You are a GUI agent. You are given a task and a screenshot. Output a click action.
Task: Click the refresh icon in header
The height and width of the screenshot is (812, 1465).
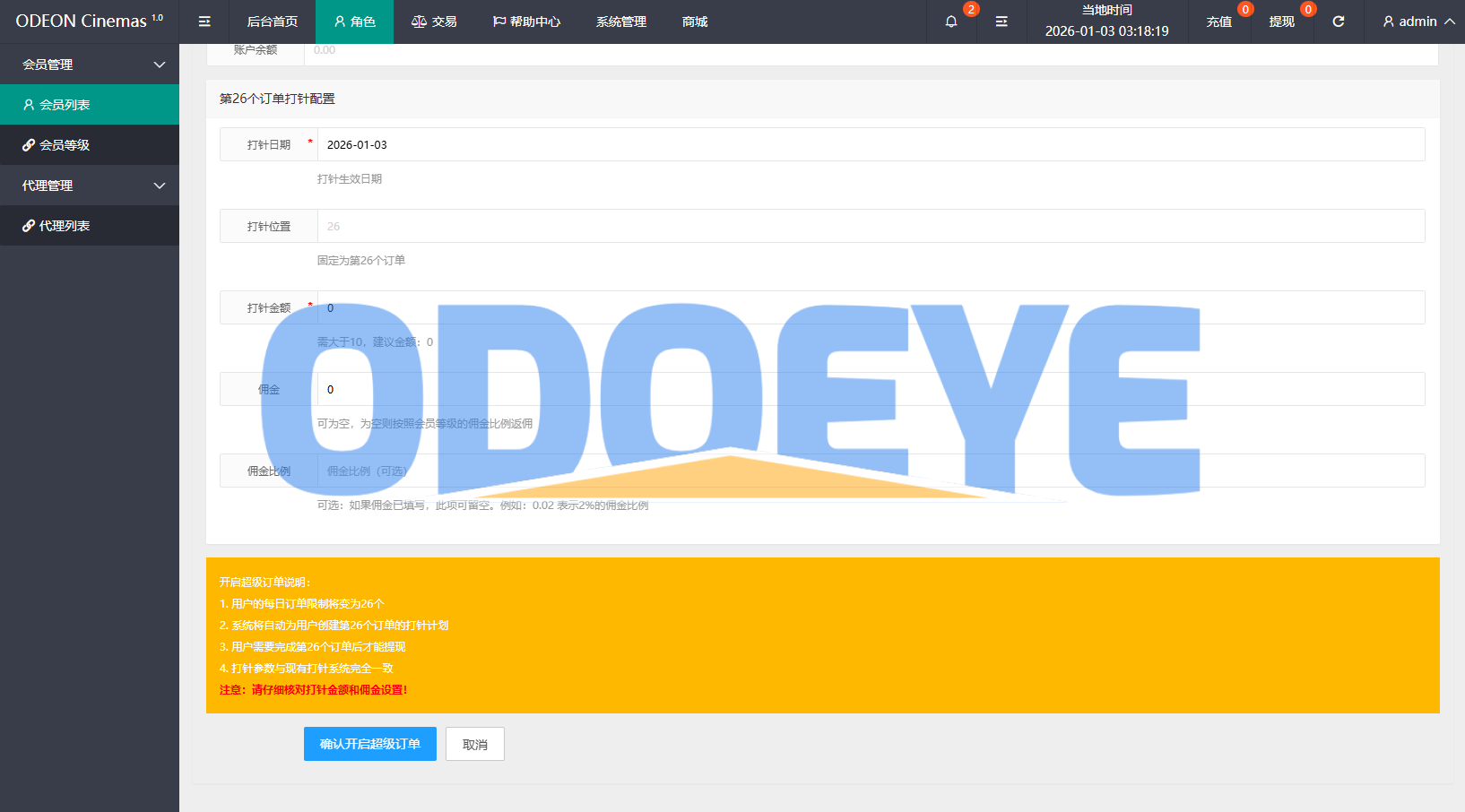[1338, 22]
